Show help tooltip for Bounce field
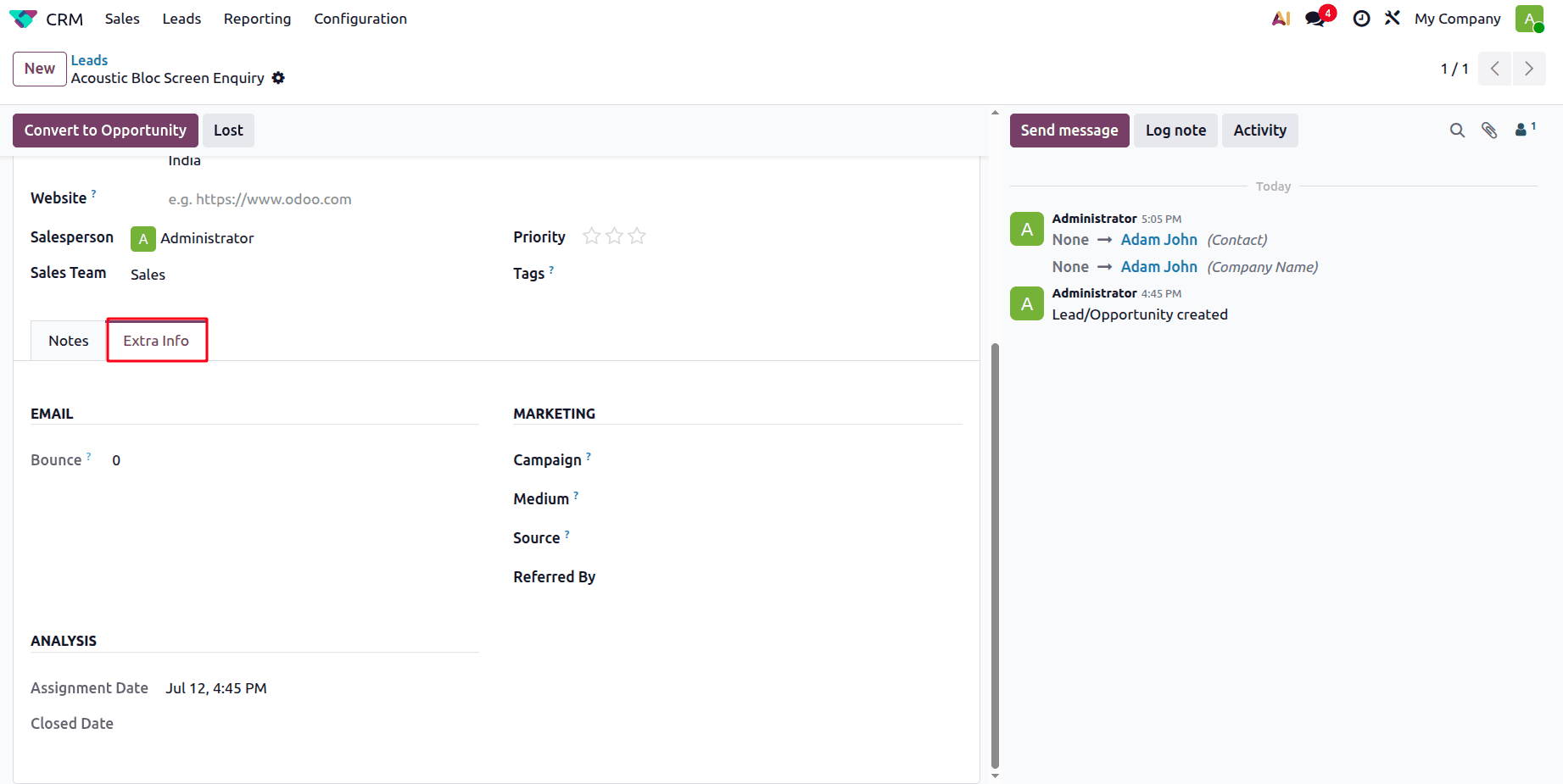The width and height of the screenshot is (1563, 784). 88,455
